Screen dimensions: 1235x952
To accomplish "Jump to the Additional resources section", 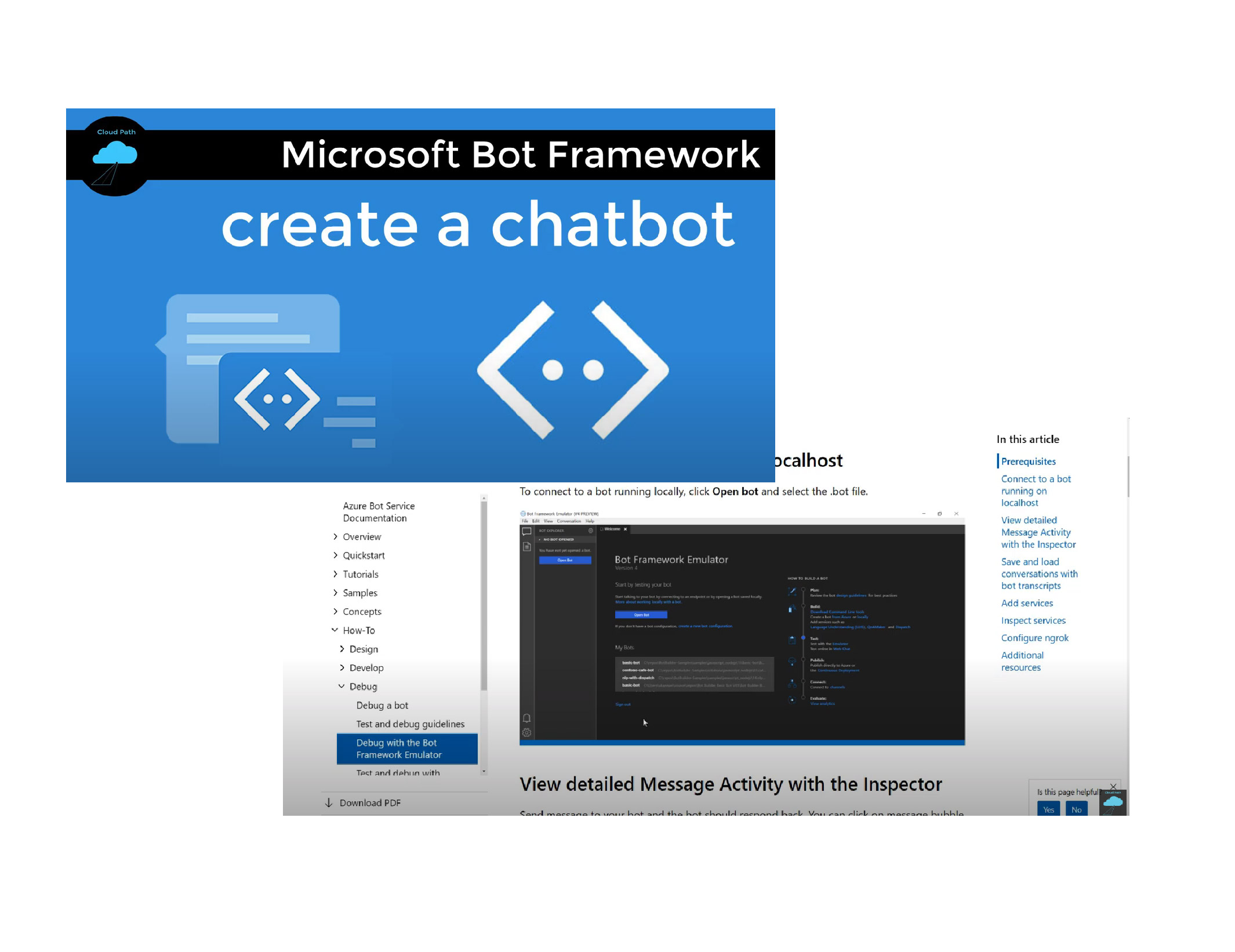I will click(1023, 662).
